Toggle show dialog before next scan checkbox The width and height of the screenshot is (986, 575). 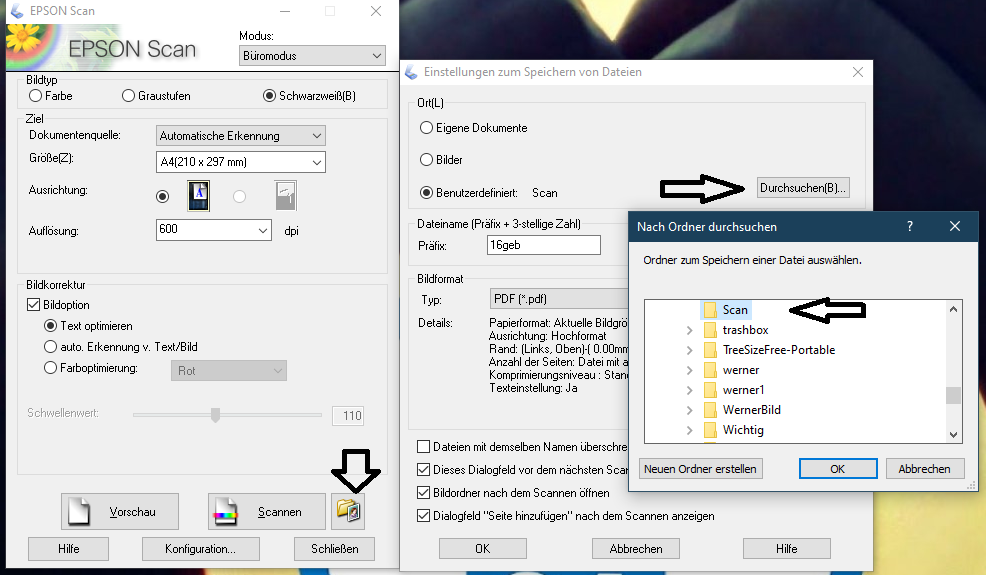(424, 469)
